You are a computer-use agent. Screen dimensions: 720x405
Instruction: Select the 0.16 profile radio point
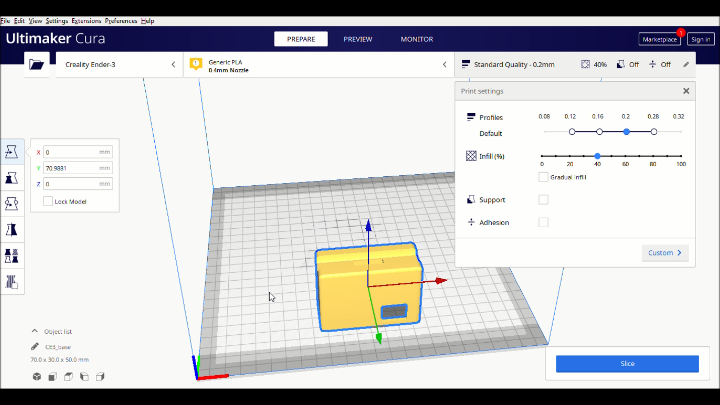click(x=599, y=132)
